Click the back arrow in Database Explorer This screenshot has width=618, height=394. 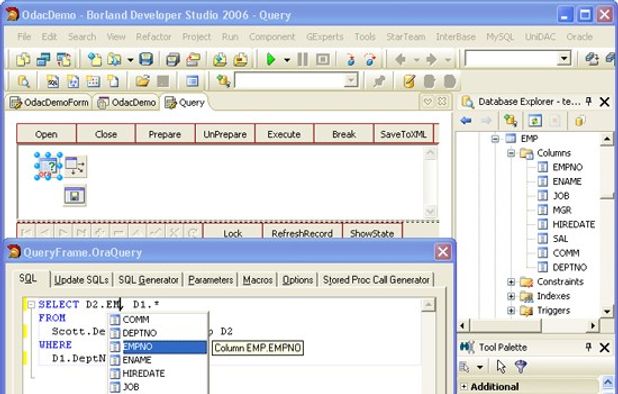[466, 121]
